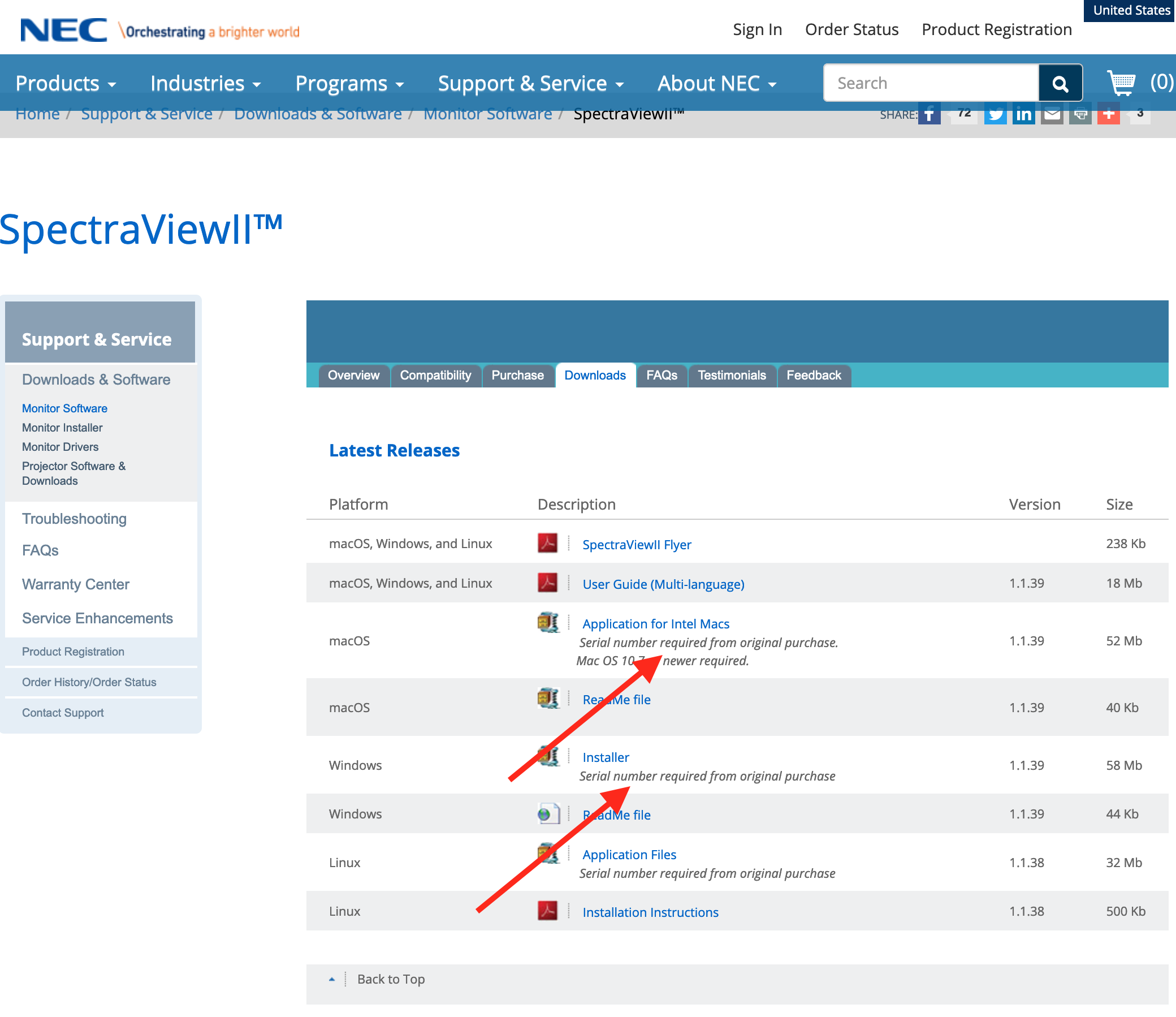
Task: Click the LinkedIn share icon
Action: [1023, 115]
